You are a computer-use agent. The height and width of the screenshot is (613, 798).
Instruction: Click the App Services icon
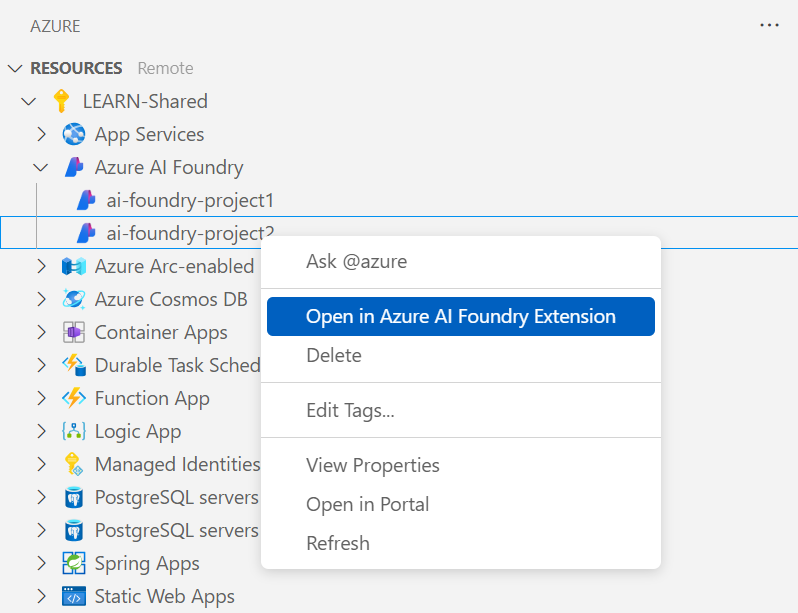click(x=74, y=134)
